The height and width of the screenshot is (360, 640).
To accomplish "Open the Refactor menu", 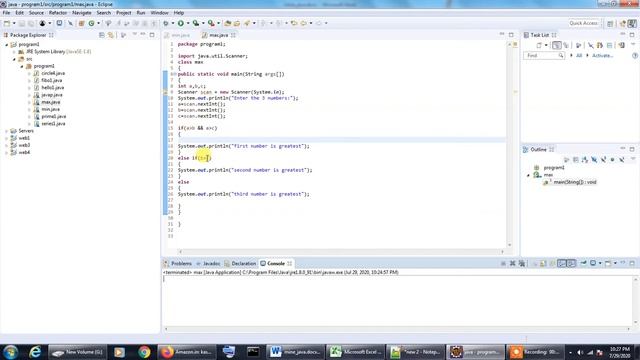I will (58, 13).
